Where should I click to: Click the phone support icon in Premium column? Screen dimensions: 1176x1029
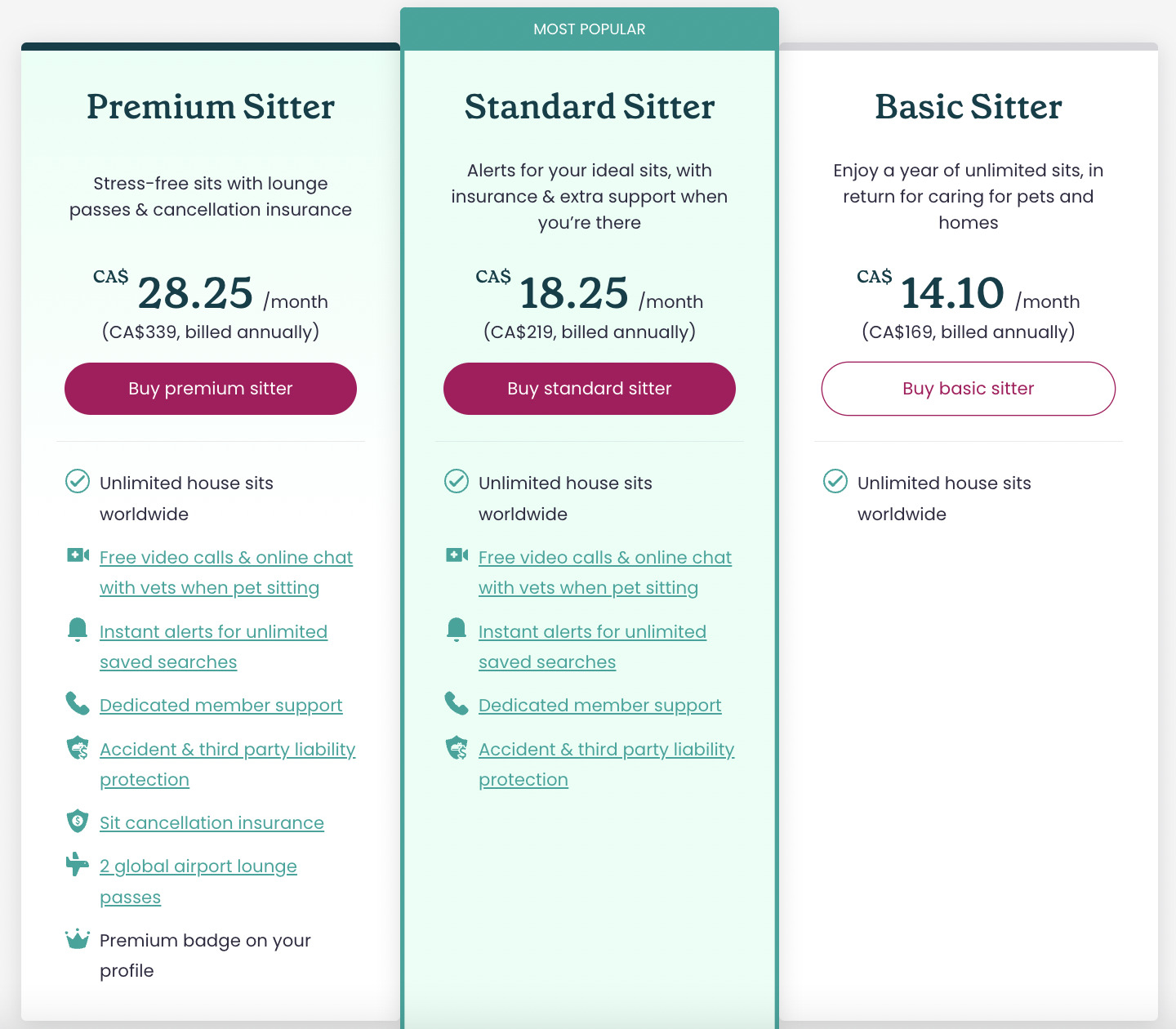tap(78, 703)
